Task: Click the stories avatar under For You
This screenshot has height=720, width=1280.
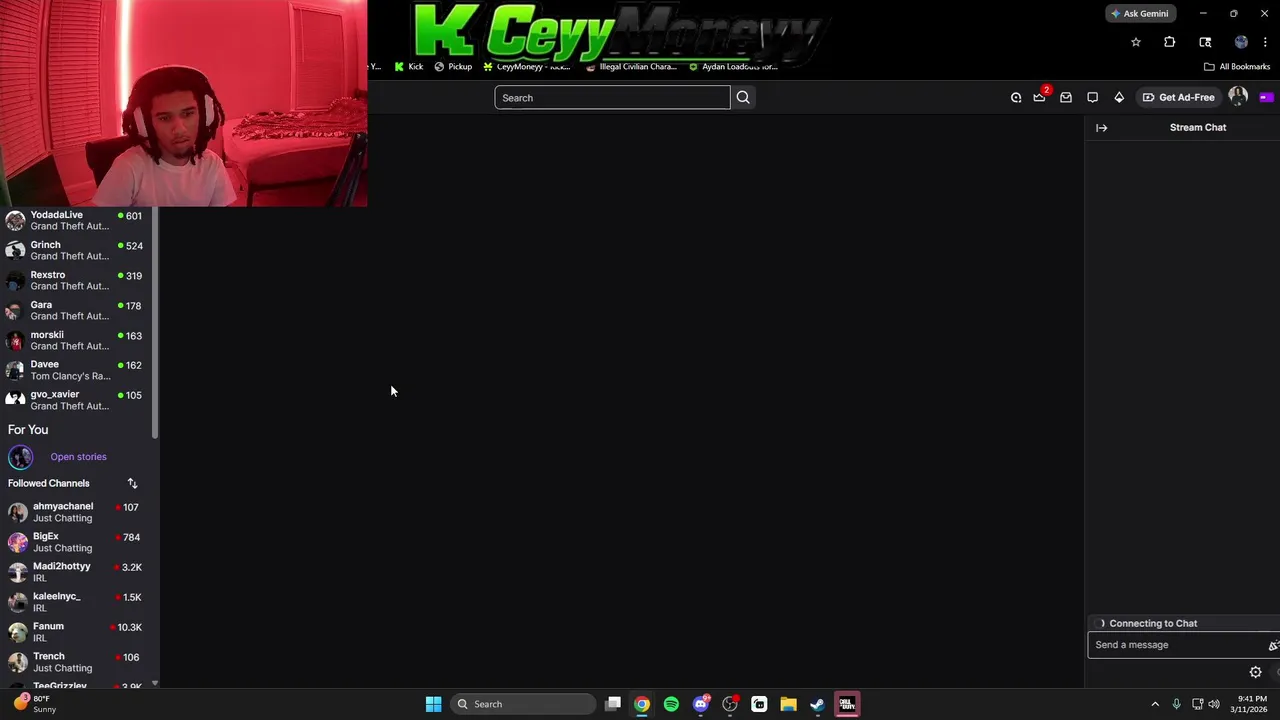Action: 21,457
